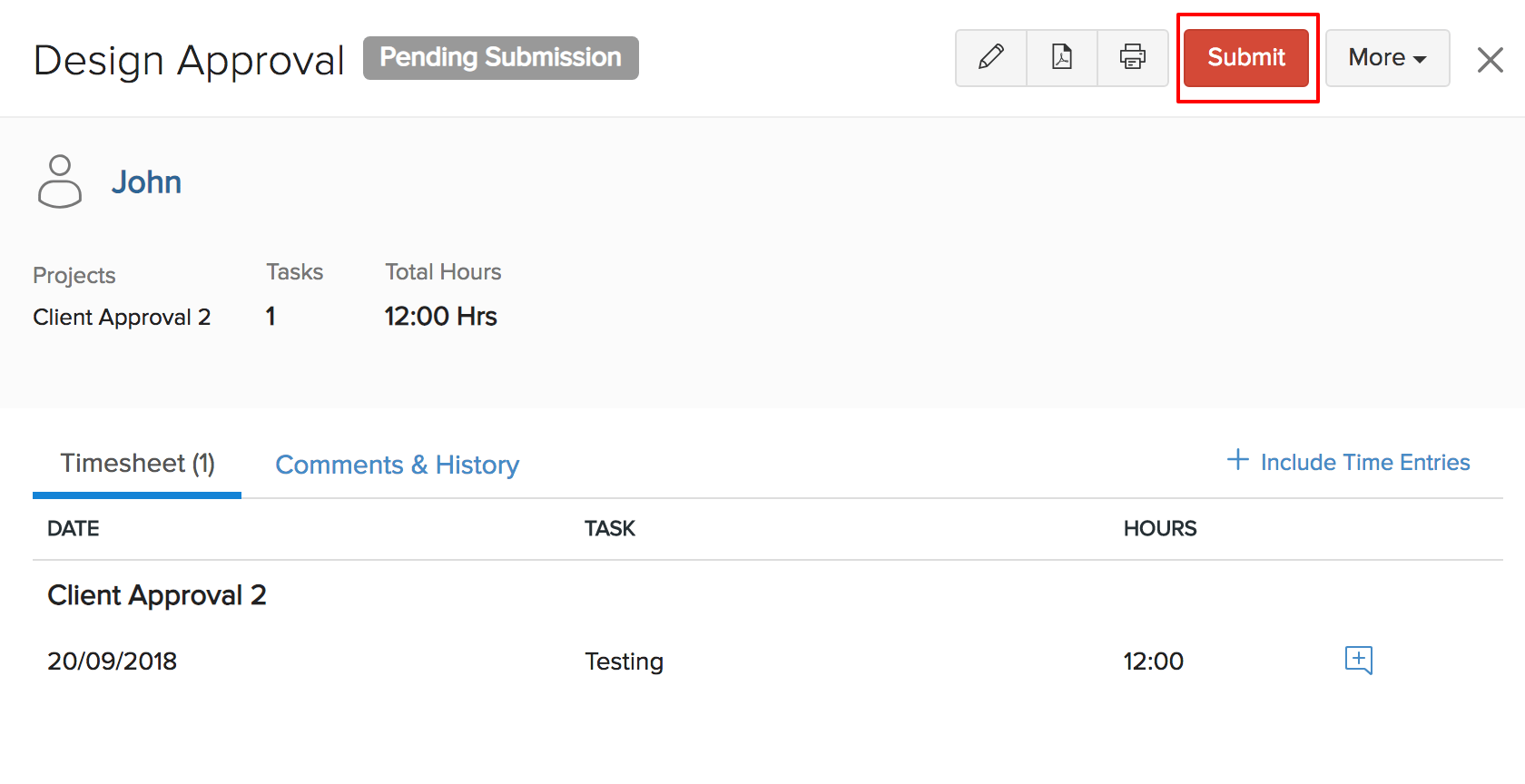Close the Design Approval panel

click(x=1490, y=60)
